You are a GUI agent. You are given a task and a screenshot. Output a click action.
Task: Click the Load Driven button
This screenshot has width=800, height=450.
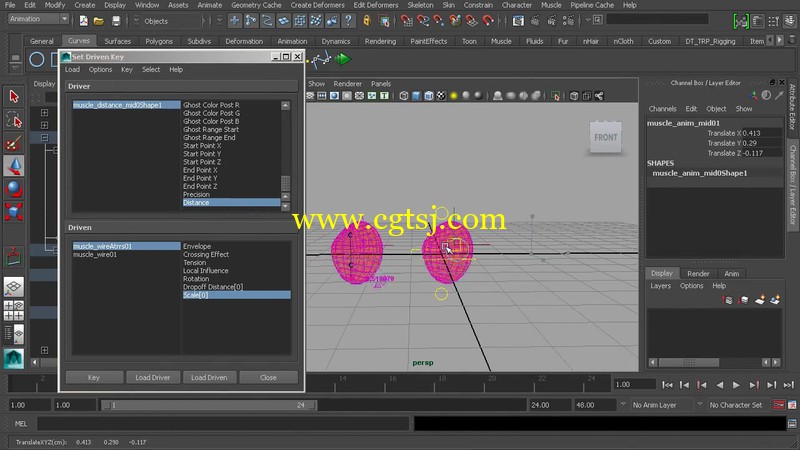coord(209,378)
